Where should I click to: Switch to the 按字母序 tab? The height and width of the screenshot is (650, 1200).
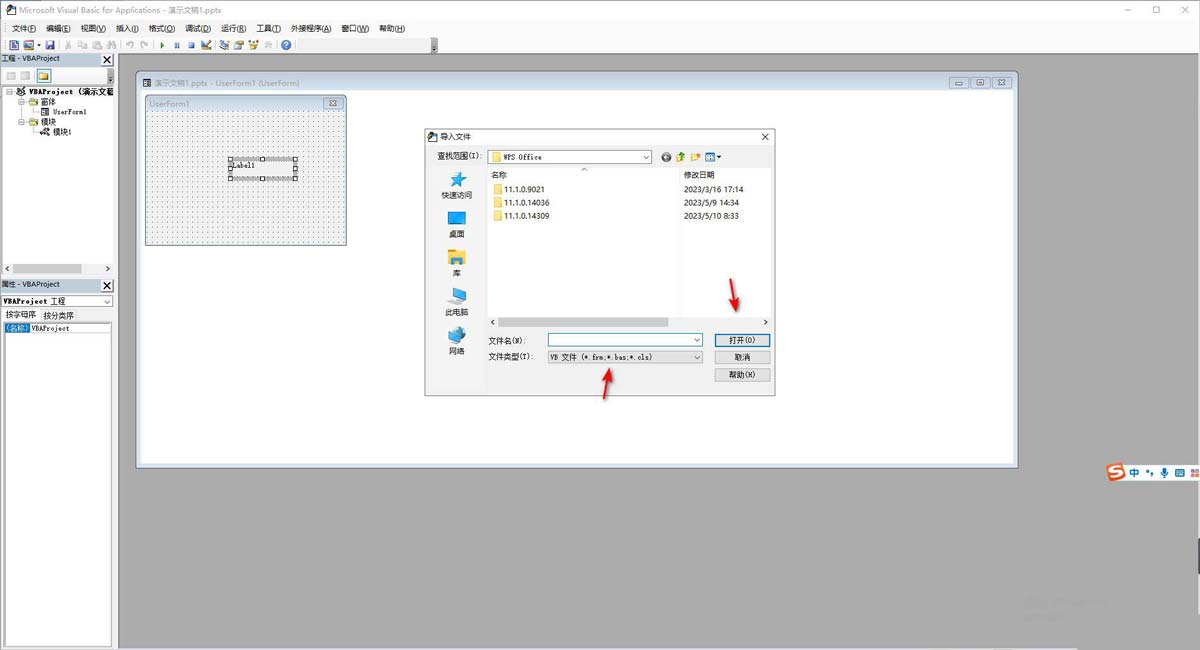point(21,315)
